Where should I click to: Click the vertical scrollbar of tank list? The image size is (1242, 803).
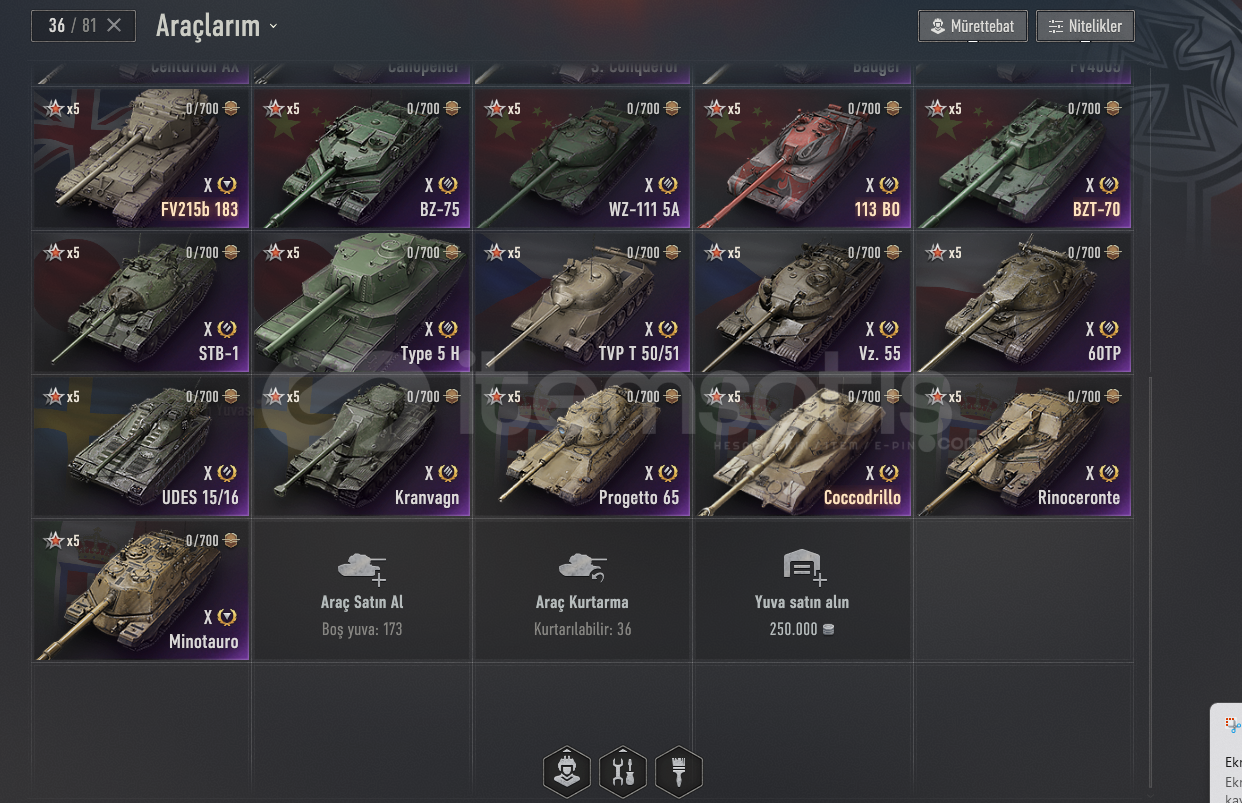point(1150,582)
